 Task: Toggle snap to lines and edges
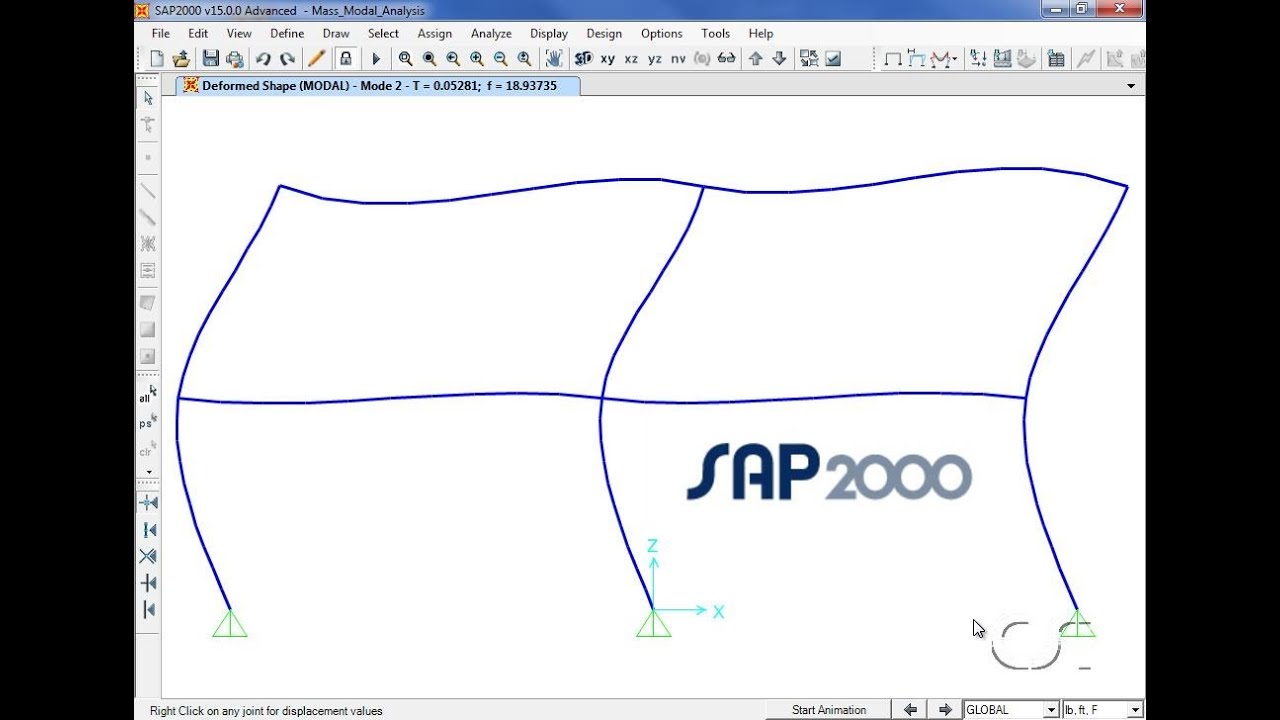tap(148, 609)
